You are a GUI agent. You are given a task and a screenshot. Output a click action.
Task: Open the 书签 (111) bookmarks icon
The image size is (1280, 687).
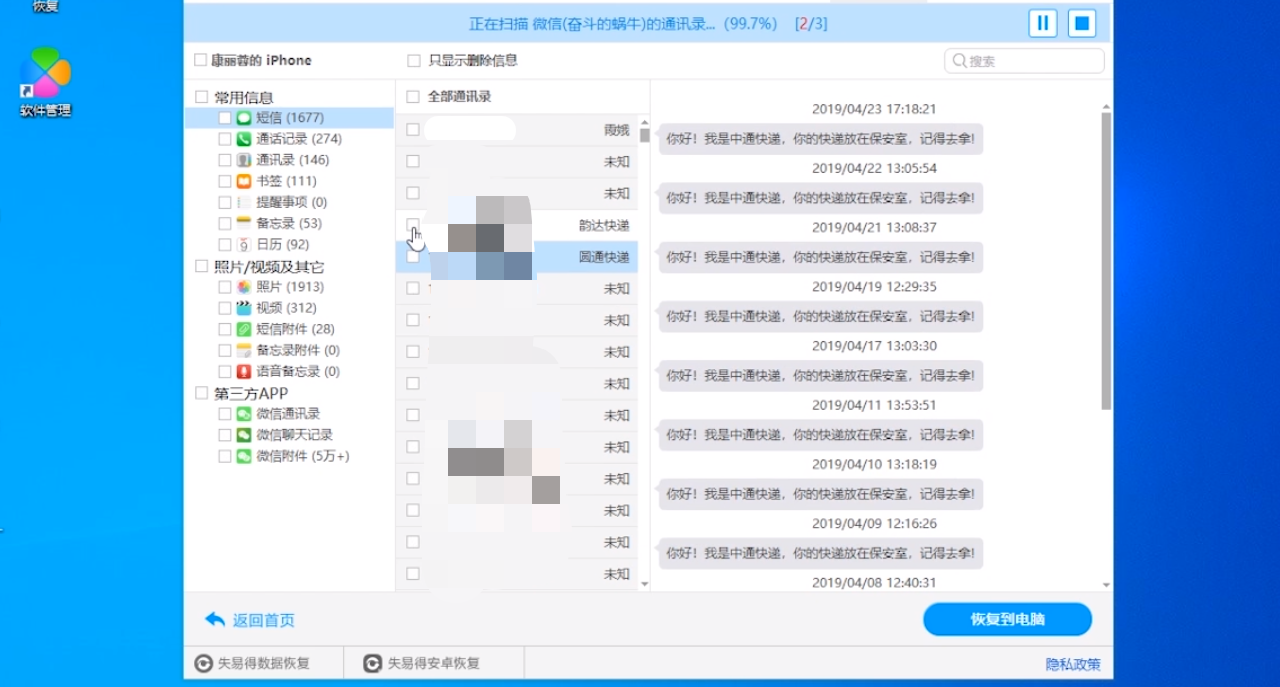(244, 181)
